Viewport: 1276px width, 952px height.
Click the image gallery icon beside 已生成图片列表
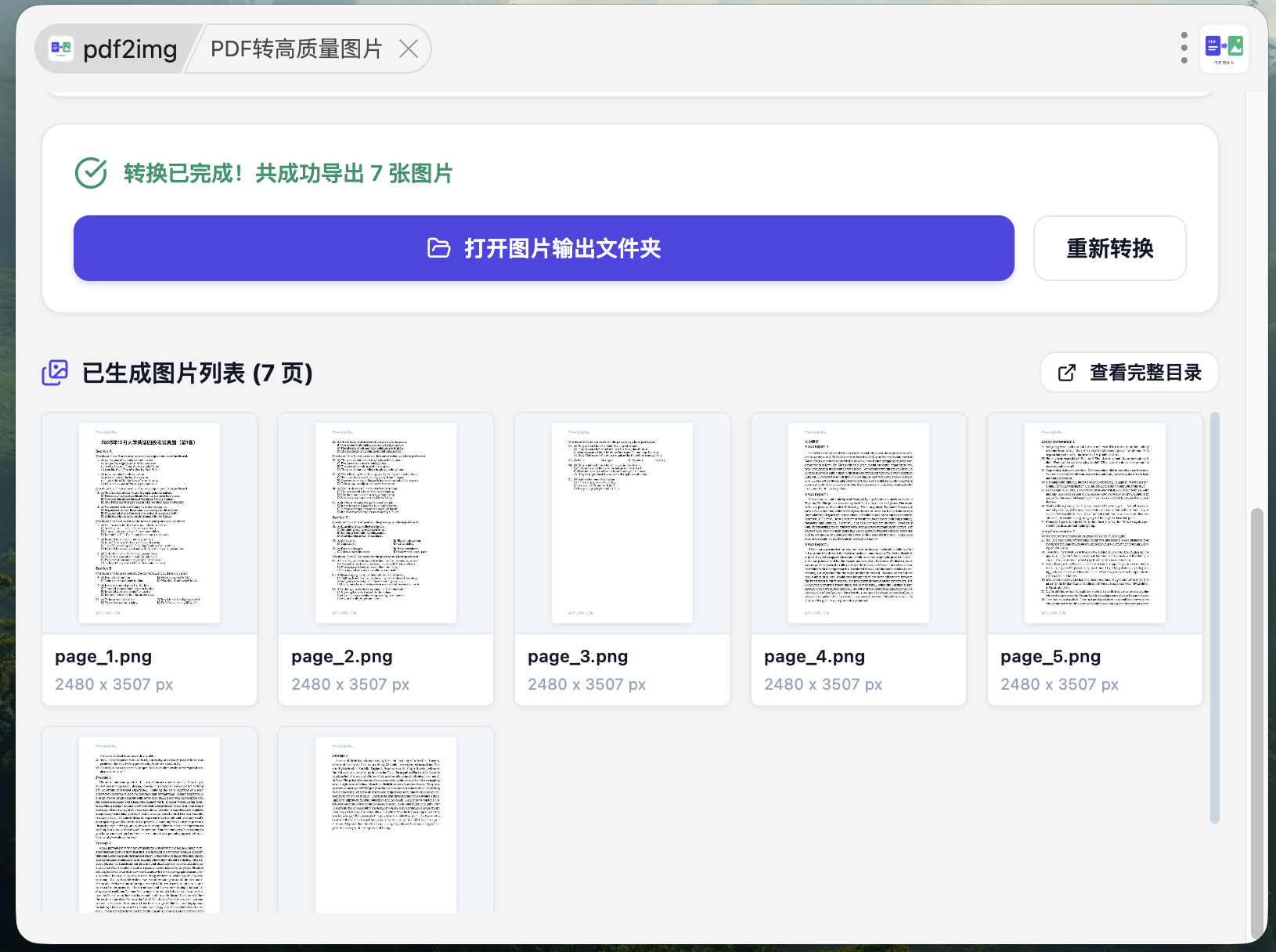pyautogui.click(x=55, y=373)
